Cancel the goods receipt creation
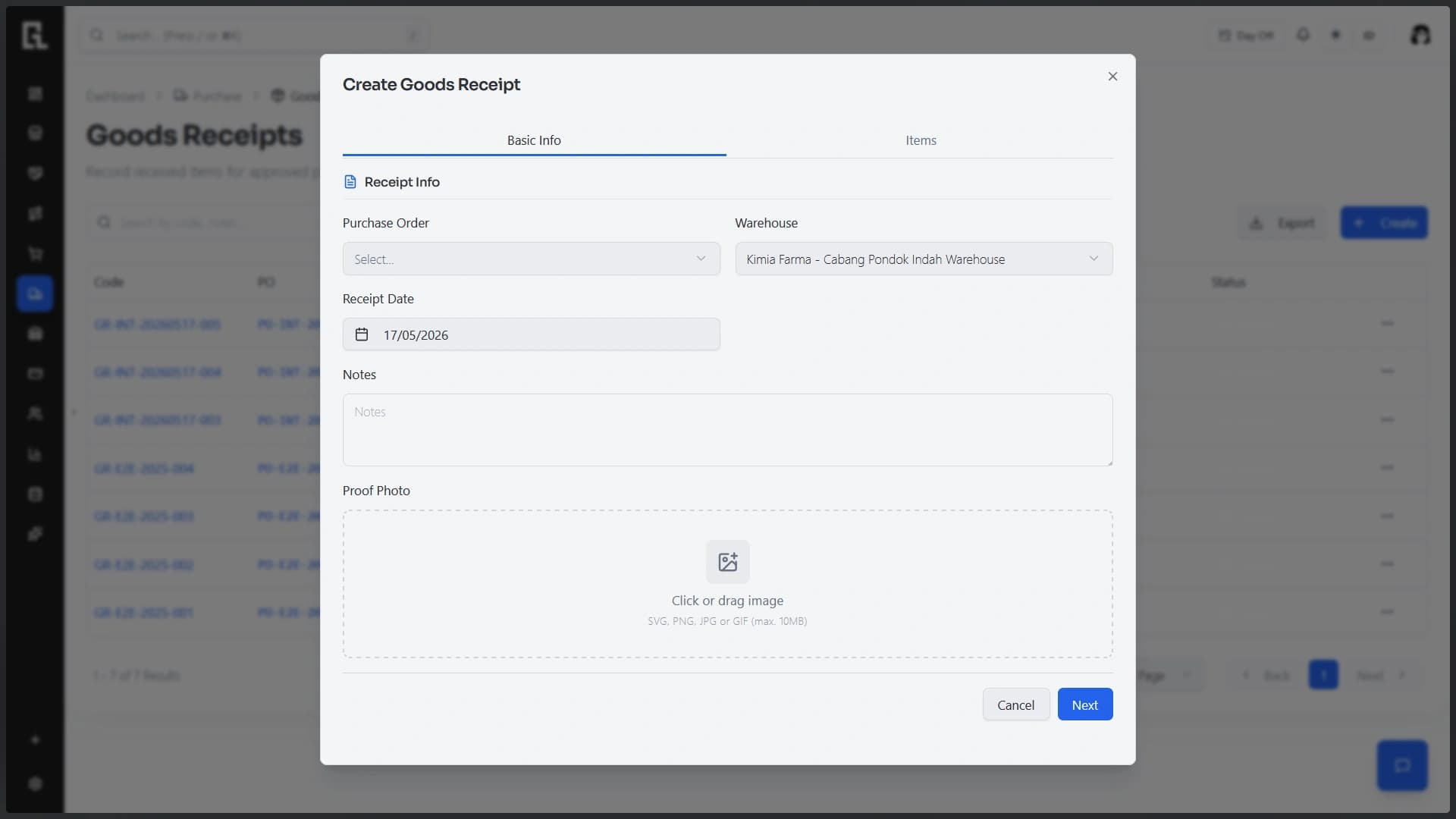 click(x=1015, y=704)
